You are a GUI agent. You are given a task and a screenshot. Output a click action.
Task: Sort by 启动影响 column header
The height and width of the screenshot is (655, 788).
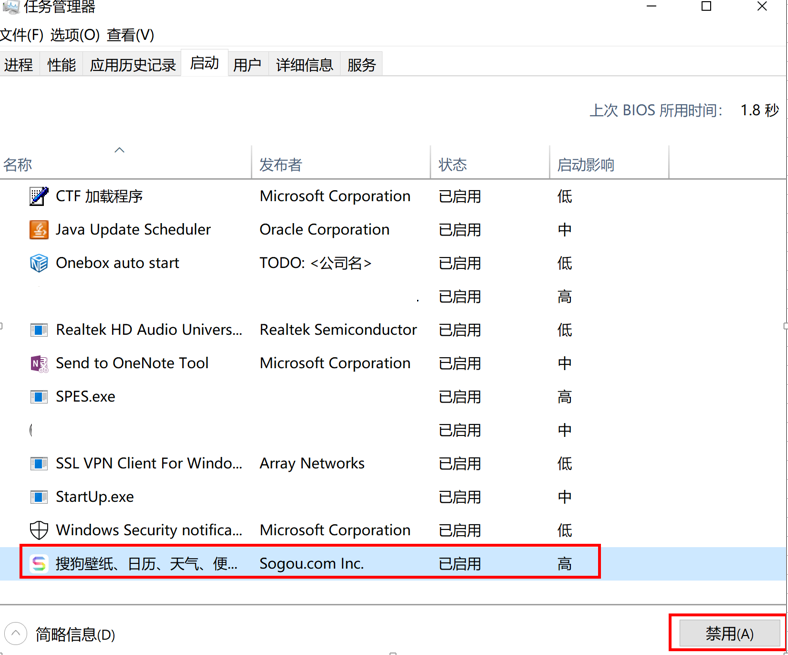click(x=586, y=165)
